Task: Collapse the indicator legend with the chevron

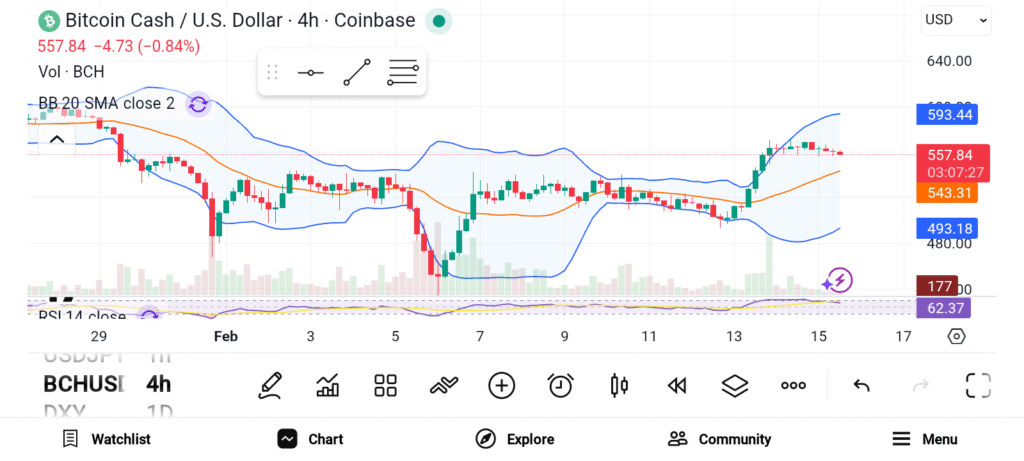Action: click(57, 139)
